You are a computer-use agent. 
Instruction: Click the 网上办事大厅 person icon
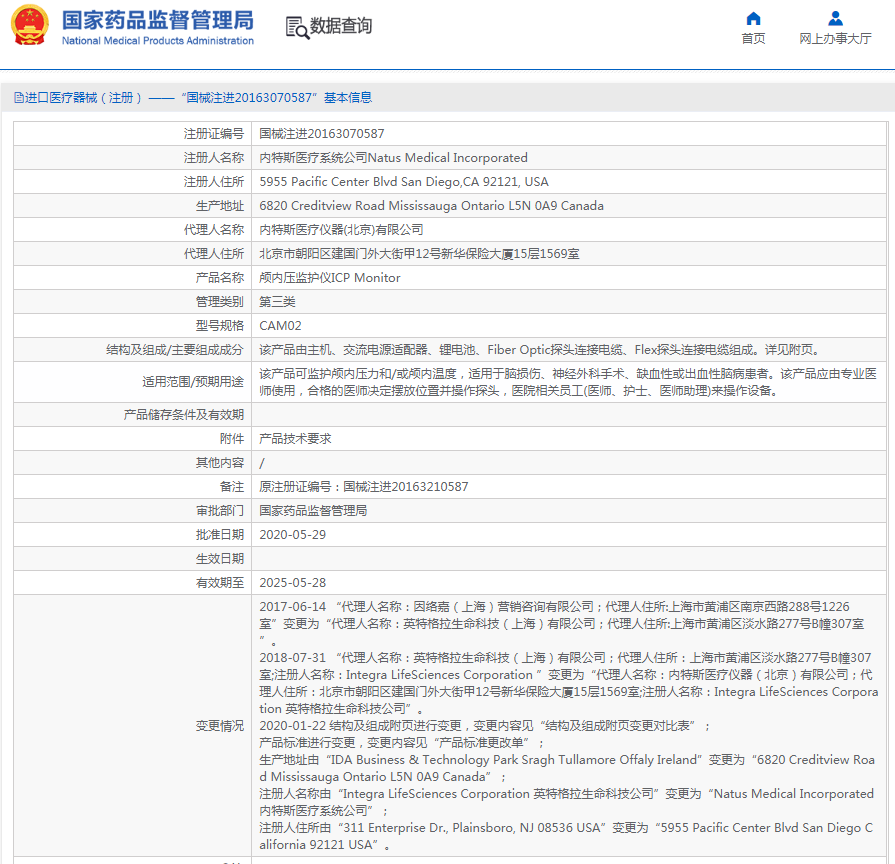pyautogui.click(x=835, y=18)
